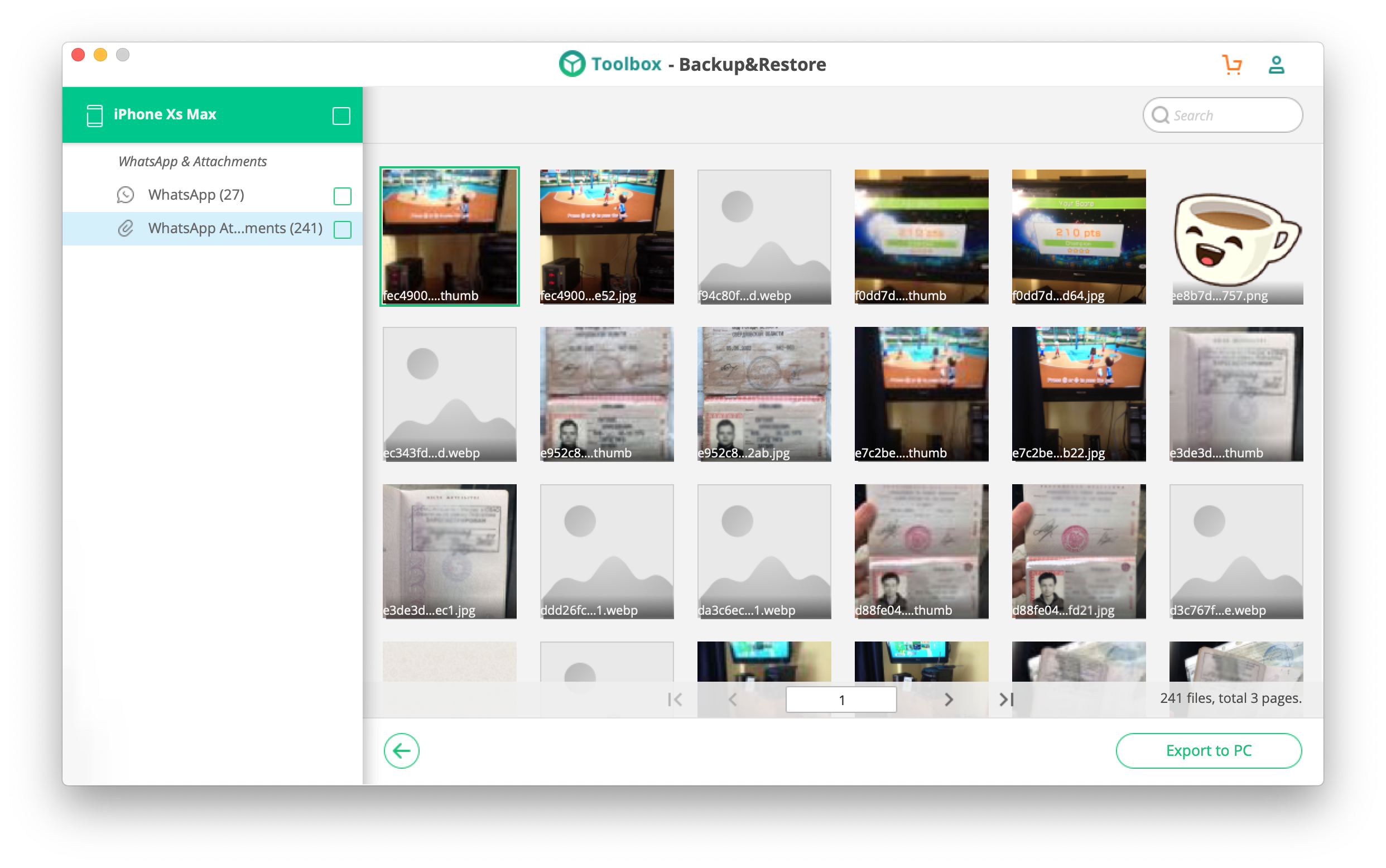Select the coffee cup sticker png thumbnail
Screen dimensions: 1386x868
click(1235, 237)
